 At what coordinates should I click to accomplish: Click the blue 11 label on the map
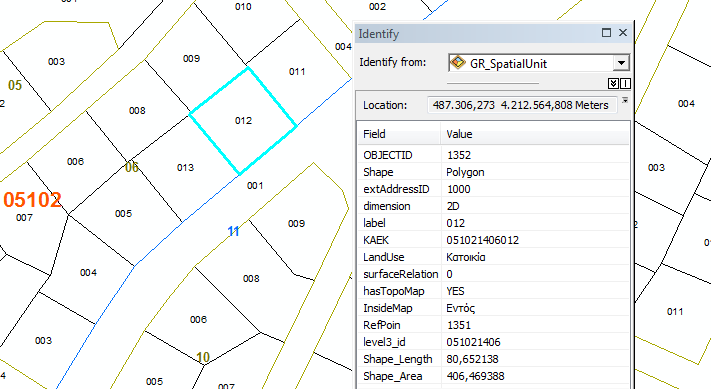(x=233, y=232)
